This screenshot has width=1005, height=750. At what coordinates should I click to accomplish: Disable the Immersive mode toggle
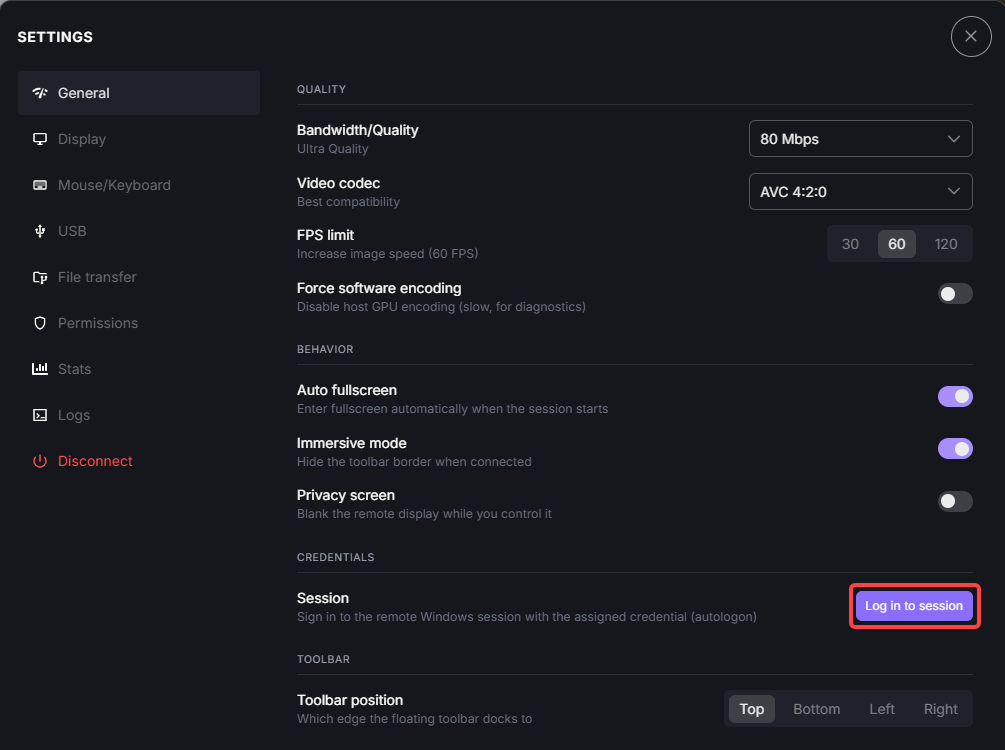click(955, 449)
